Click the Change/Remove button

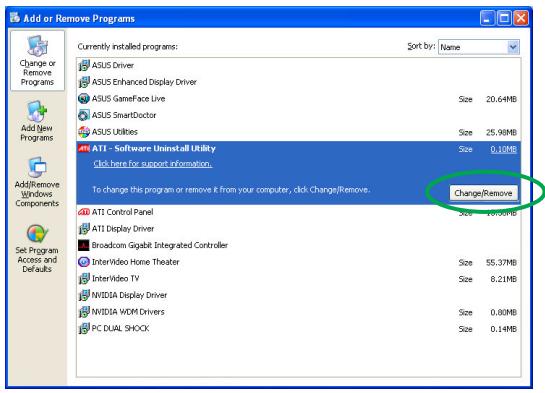click(x=483, y=193)
